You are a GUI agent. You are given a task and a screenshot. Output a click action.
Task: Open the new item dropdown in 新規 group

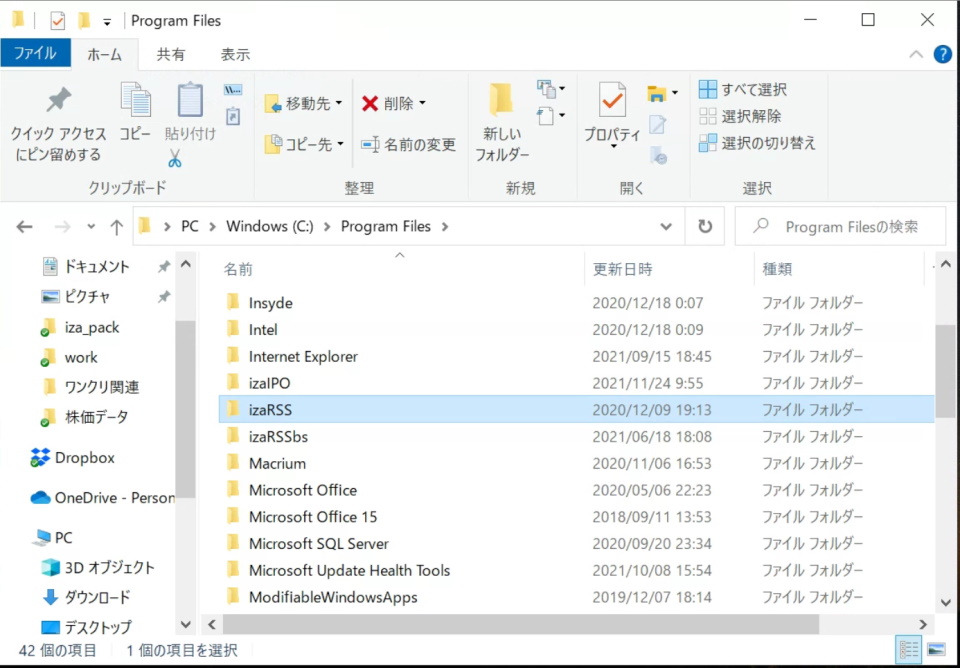click(x=551, y=89)
